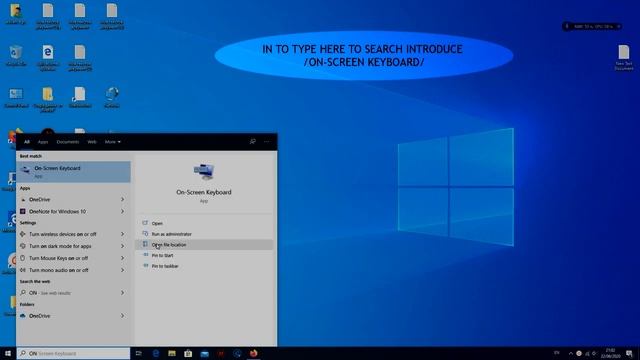Image resolution: width=640 pixels, height=360 pixels.
Task: Select the Recycle Bin desktop icon
Action: coord(16,56)
